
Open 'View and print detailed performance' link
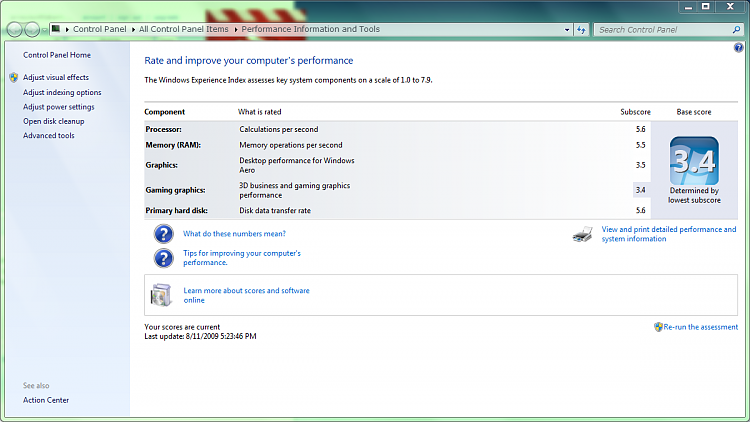(669, 234)
